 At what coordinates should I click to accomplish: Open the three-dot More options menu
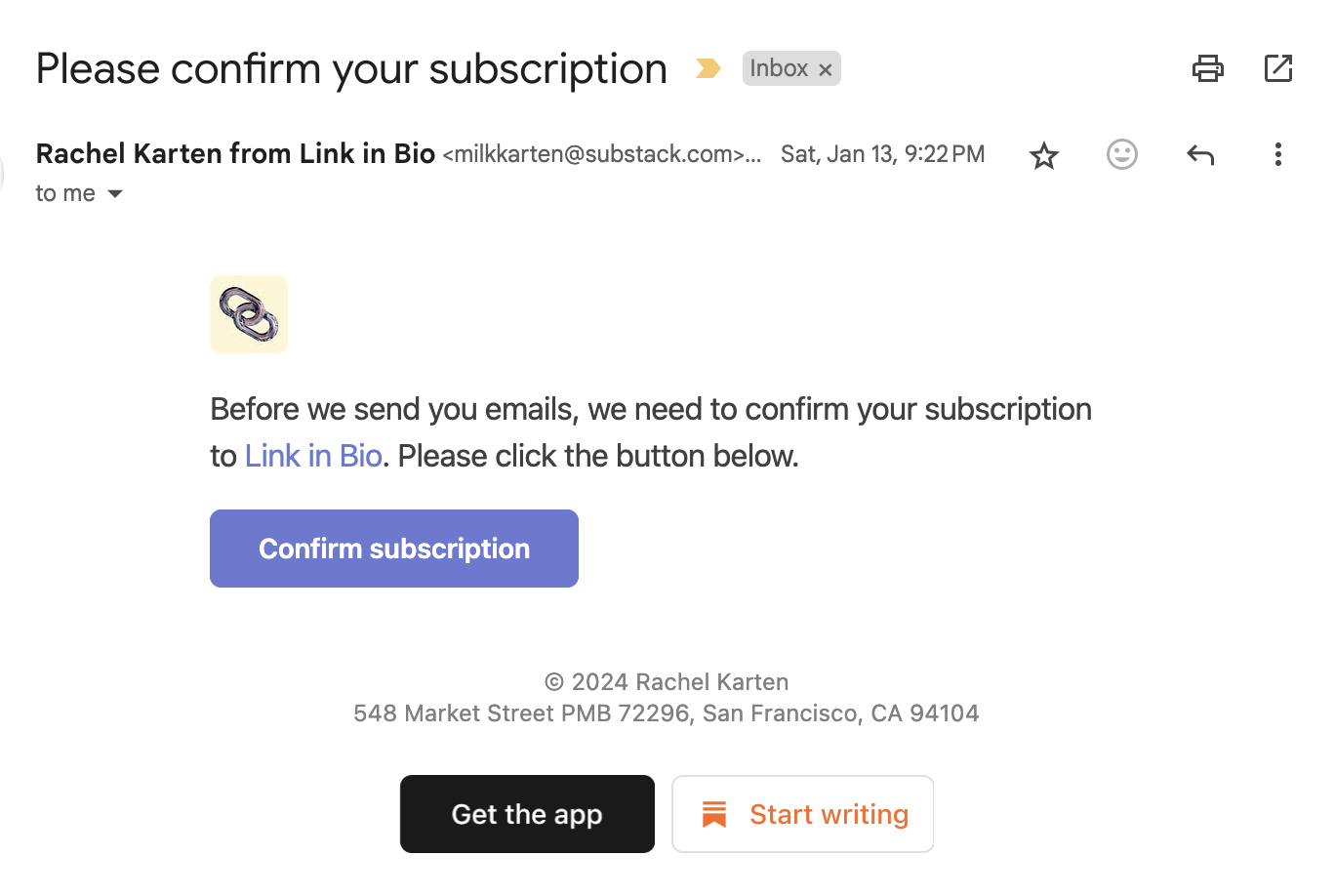click(x=1277, y=154)
